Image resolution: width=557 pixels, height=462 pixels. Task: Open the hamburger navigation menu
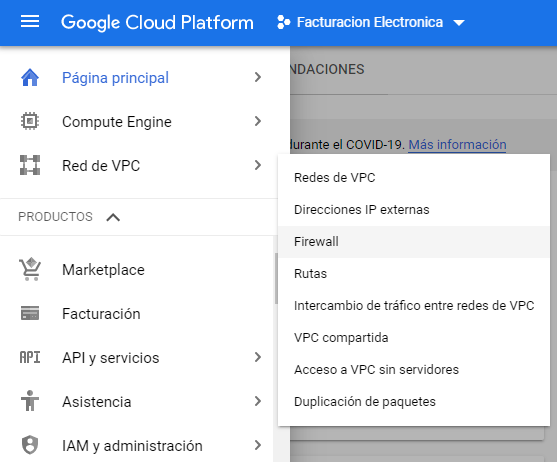point(30,22)
